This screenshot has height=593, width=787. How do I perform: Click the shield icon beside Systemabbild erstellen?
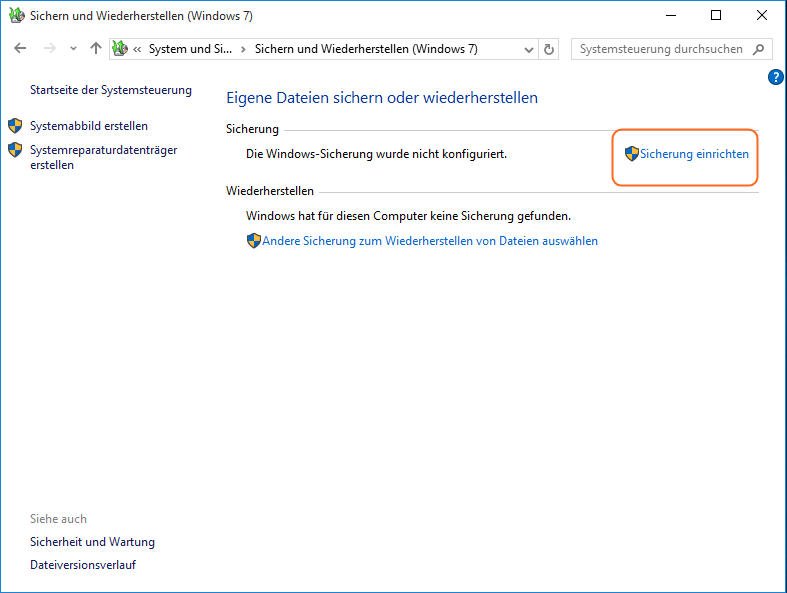pos(15,126)
